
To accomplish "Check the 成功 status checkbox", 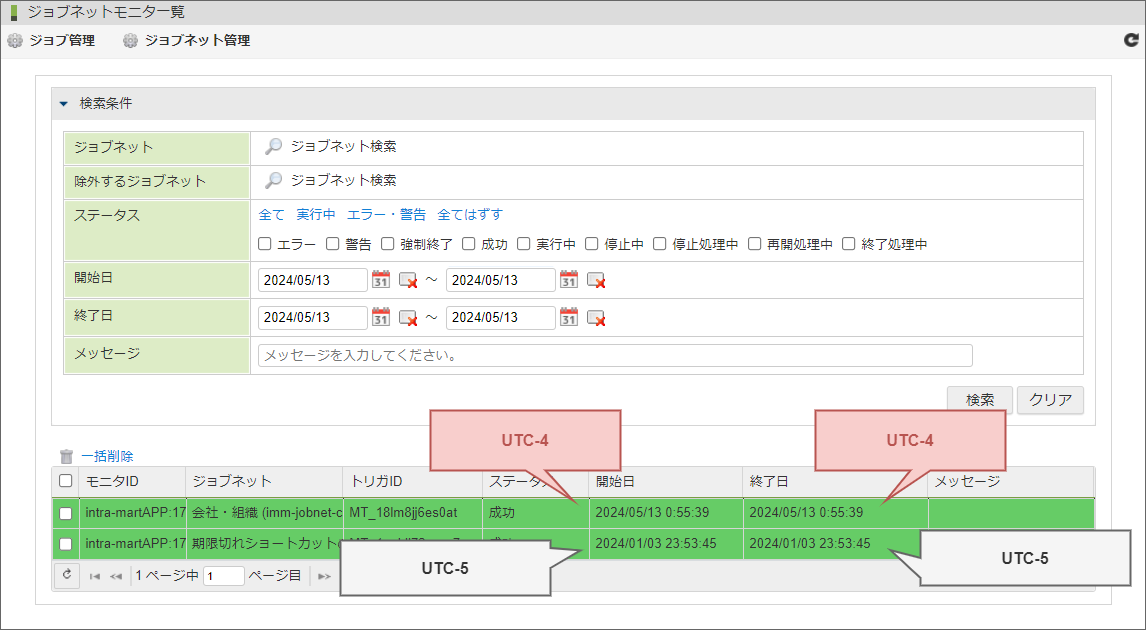I will tap(469, 244).
